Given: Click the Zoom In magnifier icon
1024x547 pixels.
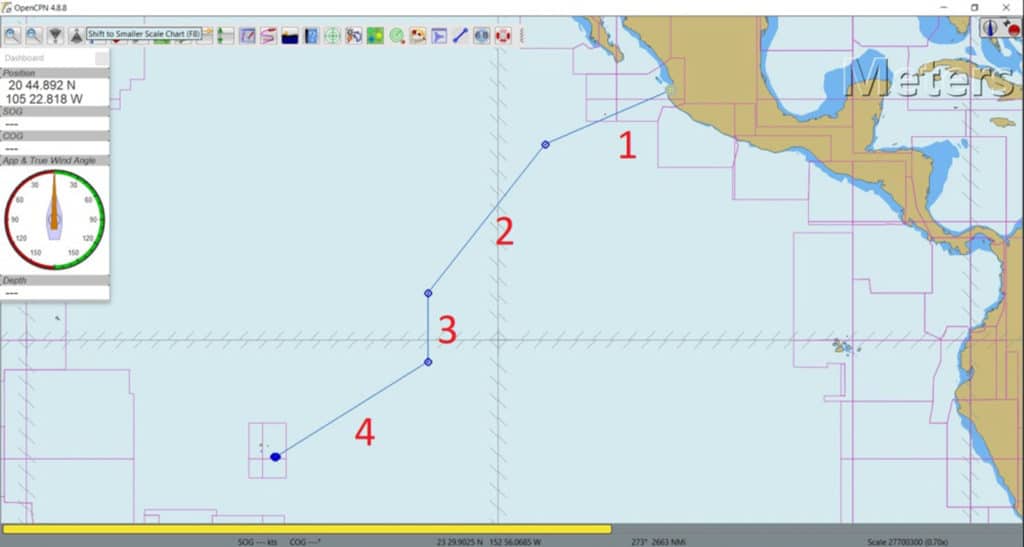Looking at the screenshot, I should (12, 35).
